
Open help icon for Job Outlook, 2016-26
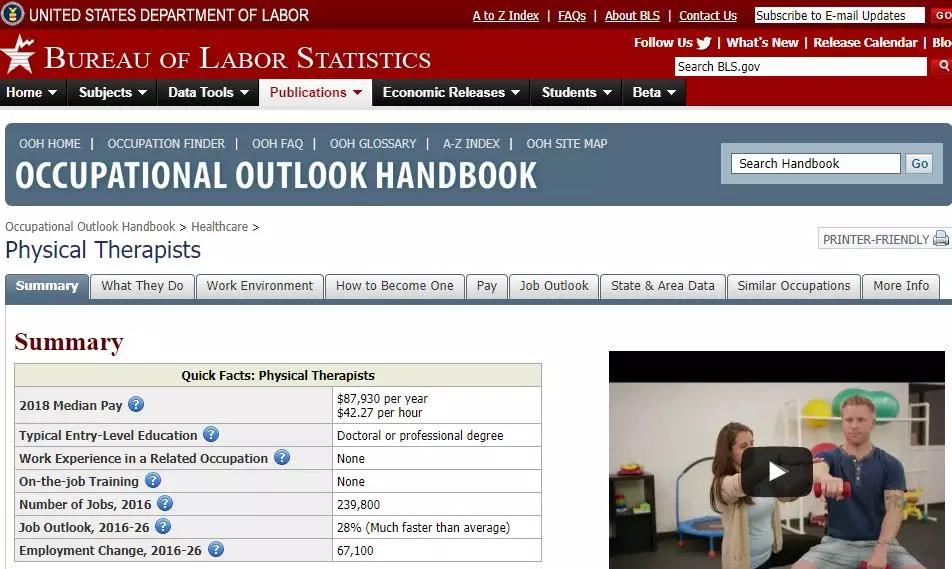pos(163,526)
